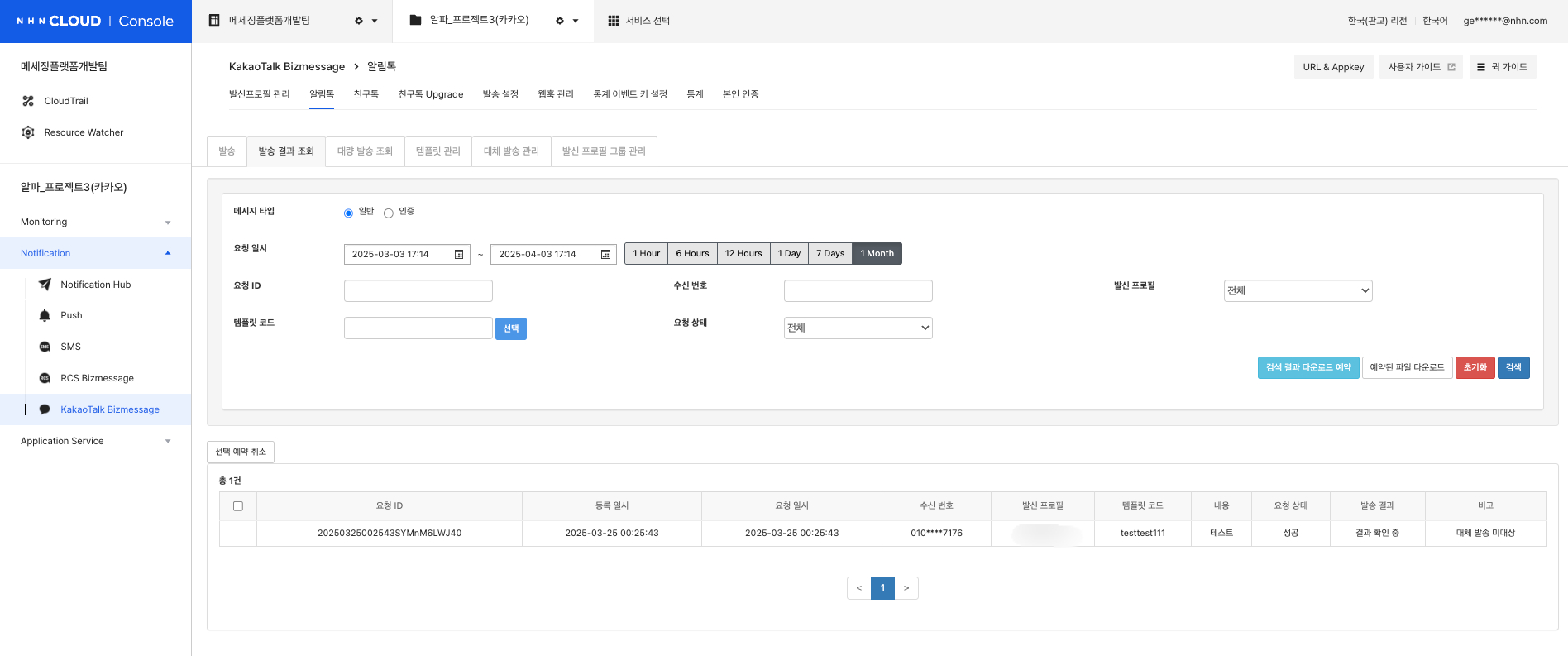This screenshot has height=656, width=1568.
Task: Click the hamburger icon on 퀵 가이드
Action: [x=1481, y=67]
